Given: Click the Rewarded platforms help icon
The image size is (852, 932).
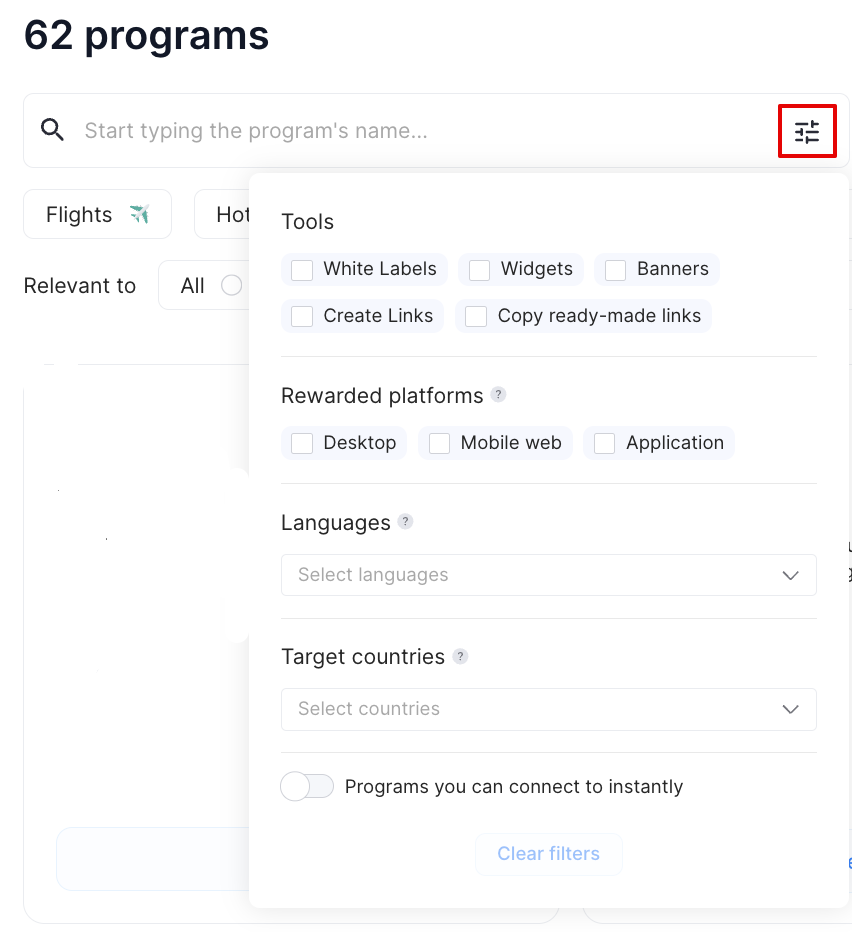Looking at the screenshot, I should [x=498, y=395].
